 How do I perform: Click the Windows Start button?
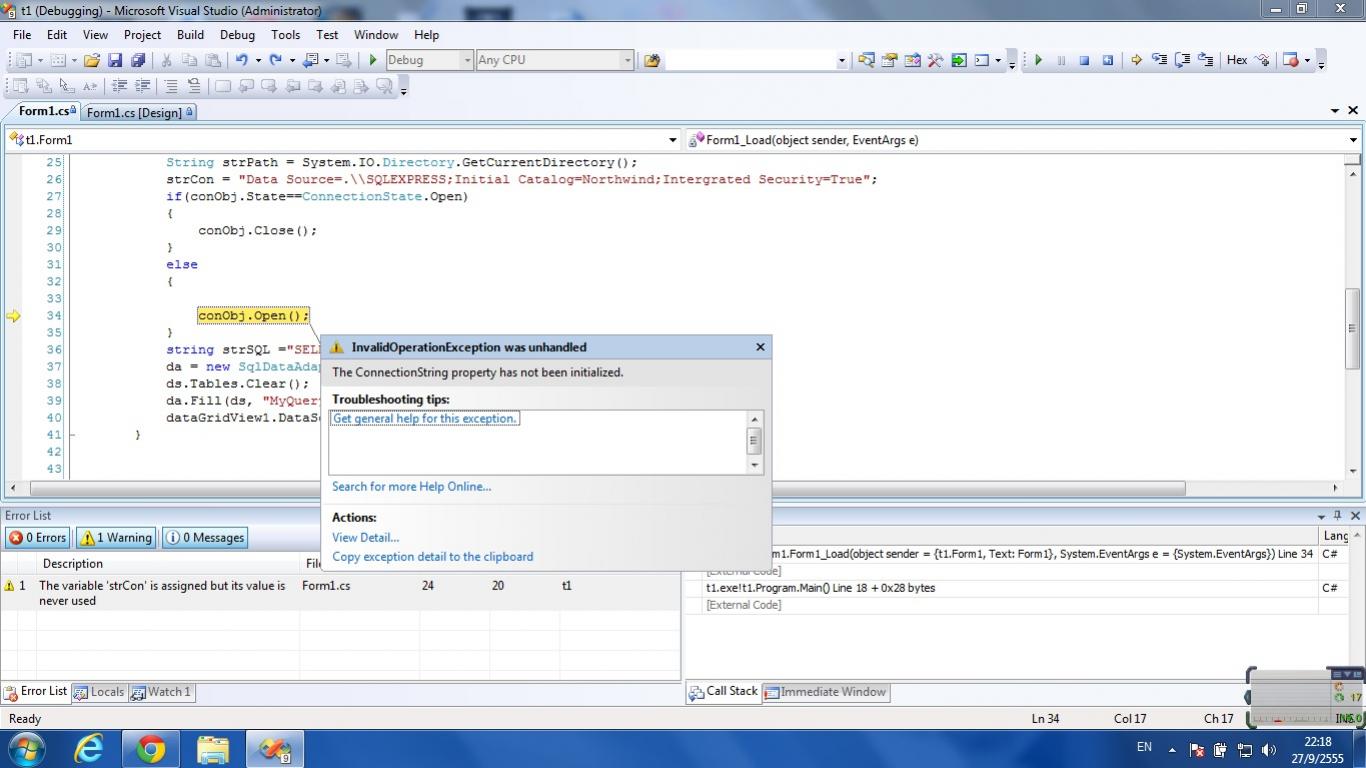26,748
